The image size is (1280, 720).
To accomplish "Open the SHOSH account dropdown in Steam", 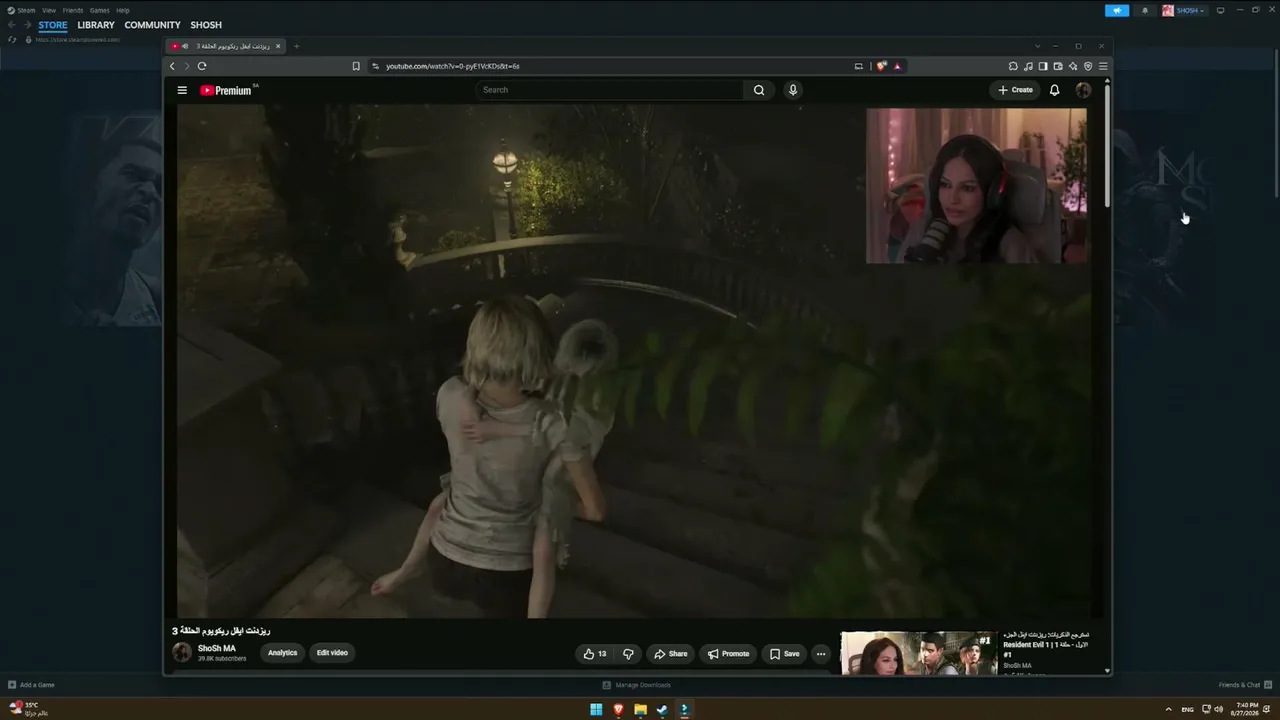I will click(1184, 10).
